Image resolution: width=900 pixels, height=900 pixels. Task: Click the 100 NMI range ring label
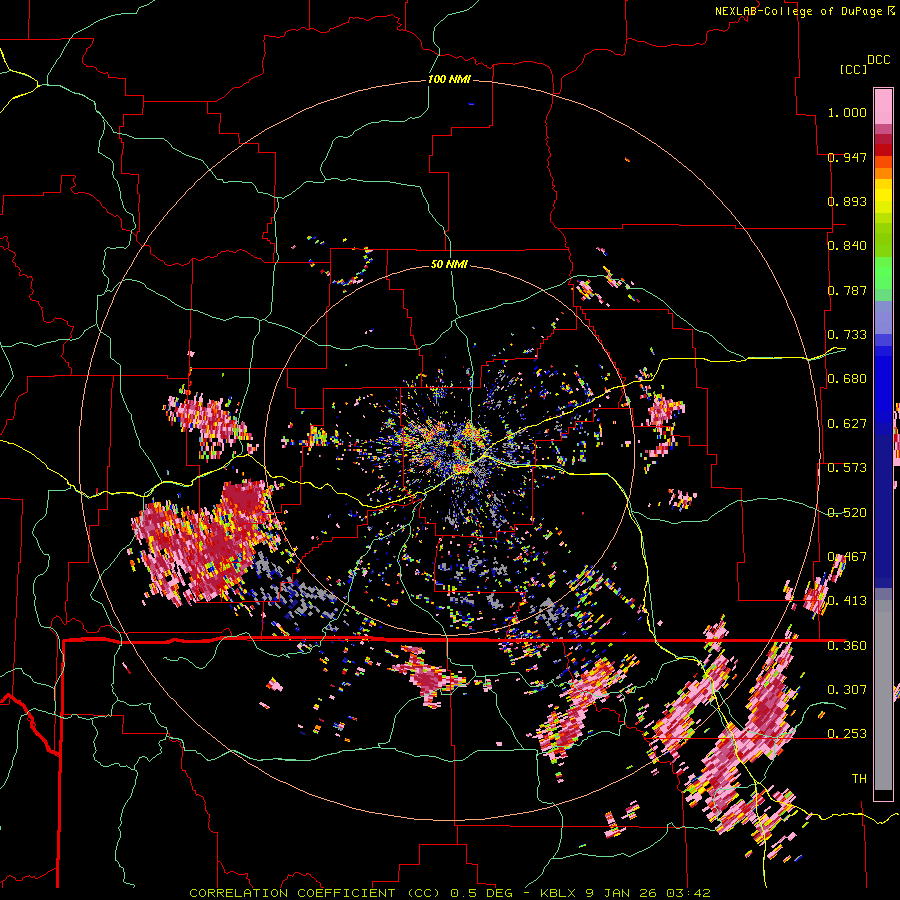(449, 79)
